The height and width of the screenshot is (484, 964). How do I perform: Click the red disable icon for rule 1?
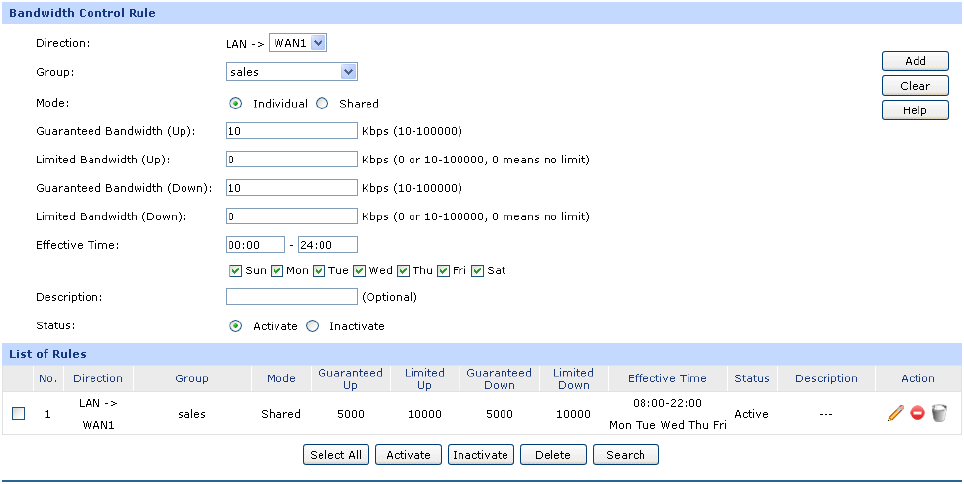(917, 413)
